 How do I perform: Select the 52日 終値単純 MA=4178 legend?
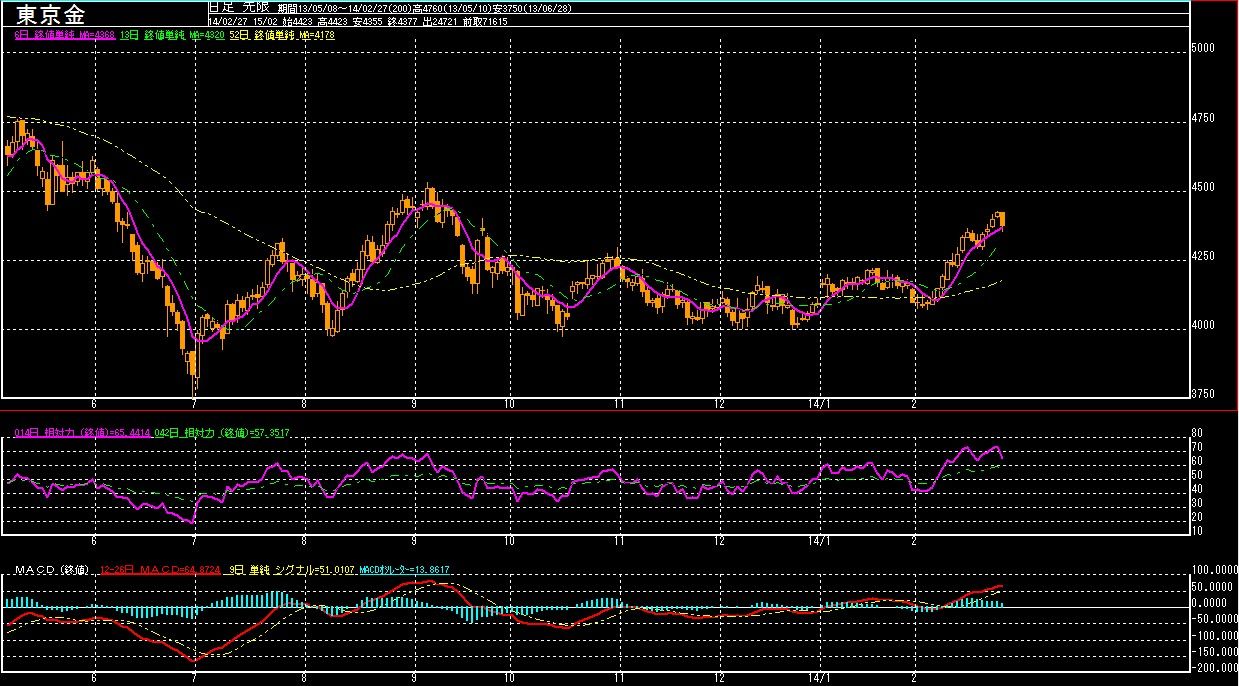pyautogui.click(x=282, y=35)
